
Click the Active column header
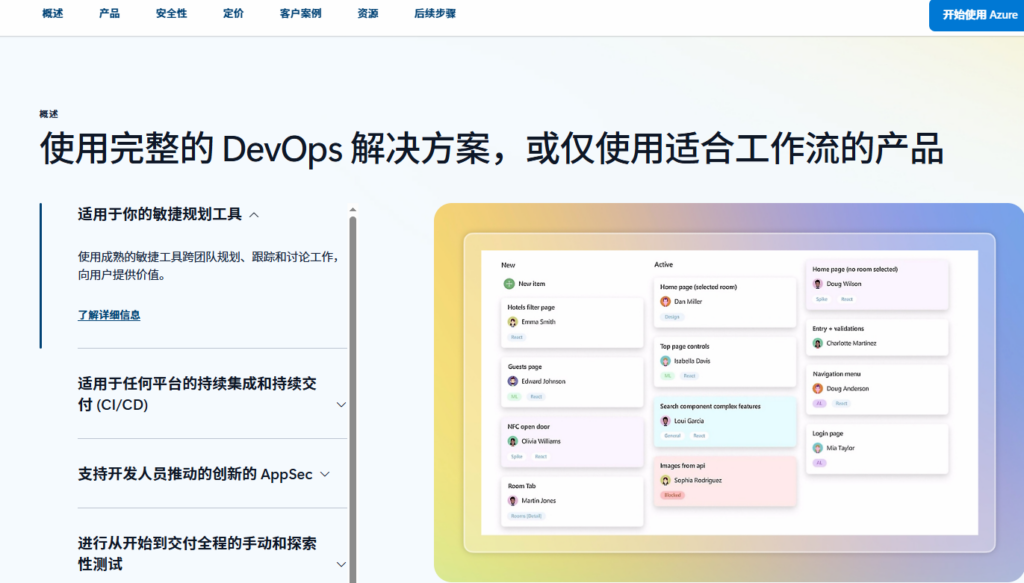coord(664,264)
